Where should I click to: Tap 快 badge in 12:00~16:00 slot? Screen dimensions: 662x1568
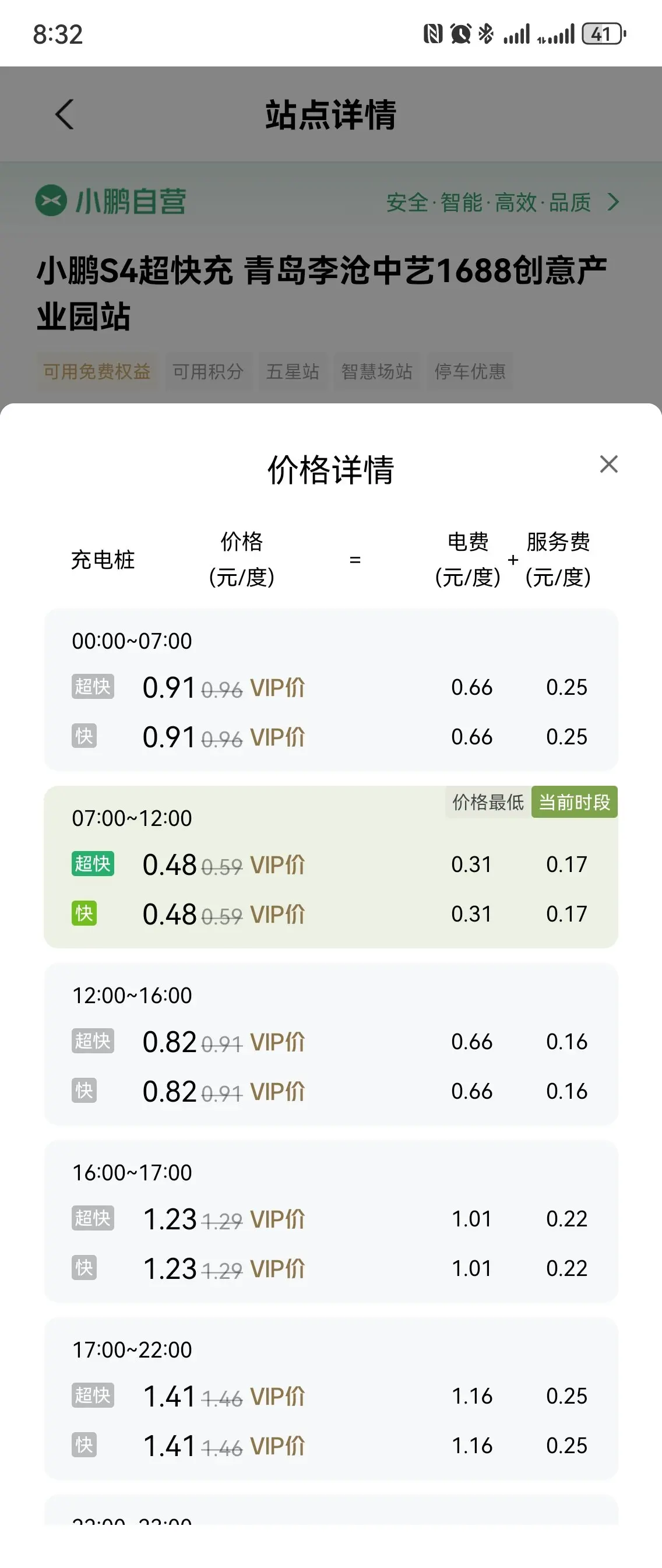tap(84, 1091)
